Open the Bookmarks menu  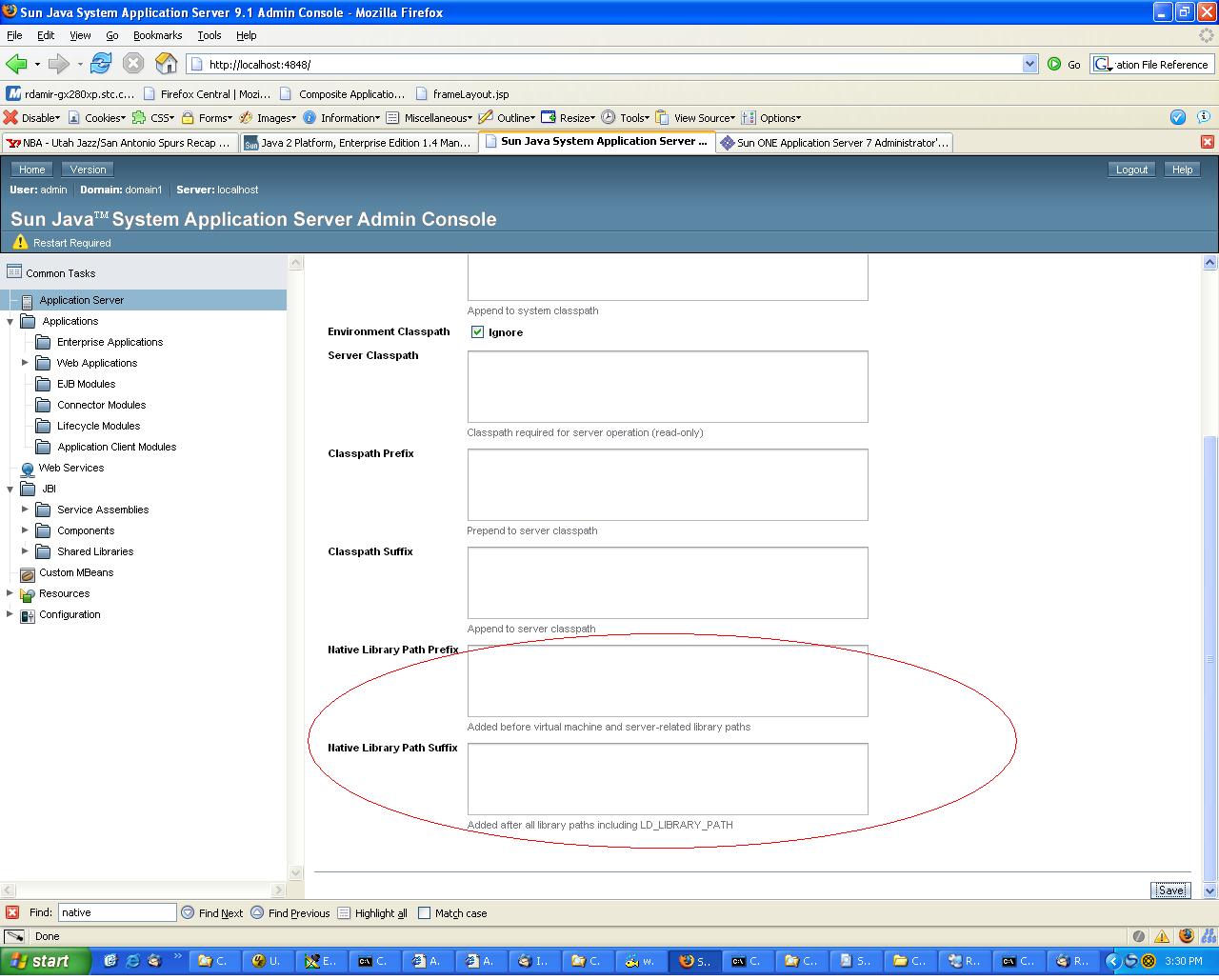pyautogui.click(x=157, y=35)
